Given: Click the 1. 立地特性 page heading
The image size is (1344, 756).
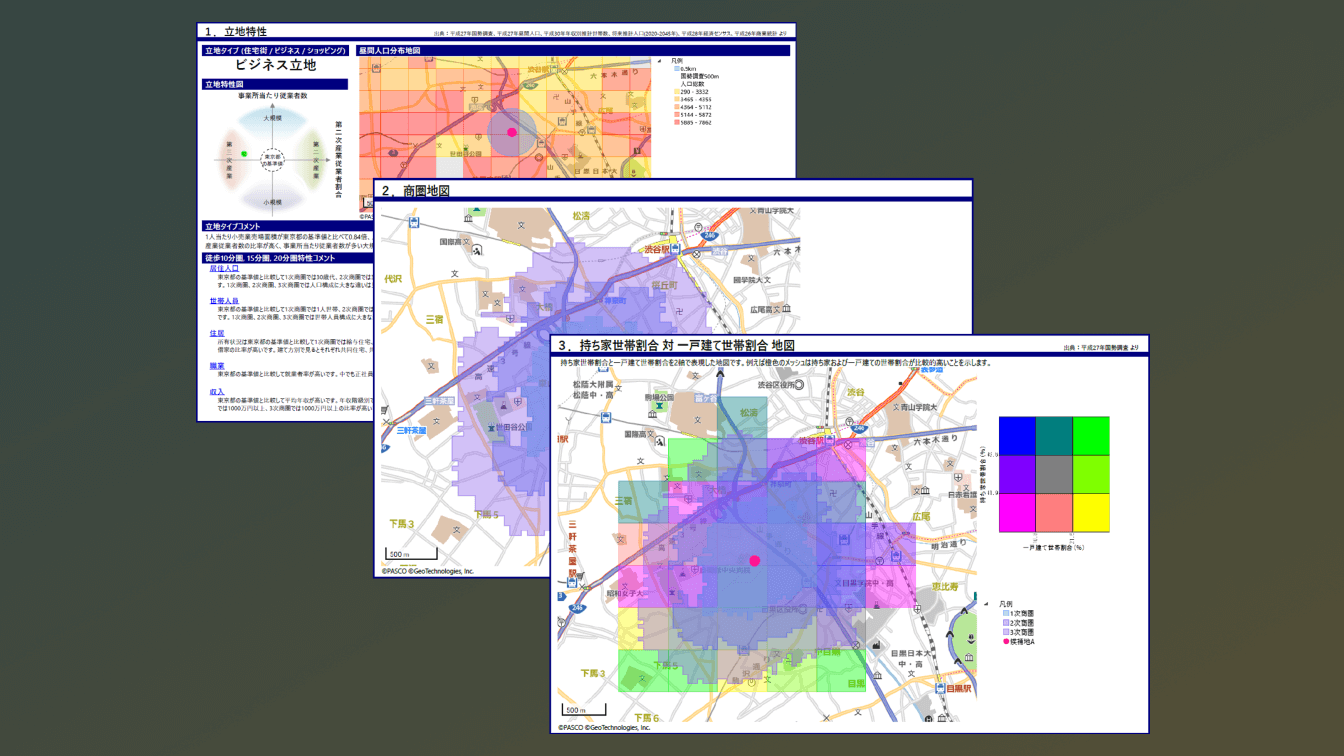Looking at the screenshot, I should click(x=235, y=32).
